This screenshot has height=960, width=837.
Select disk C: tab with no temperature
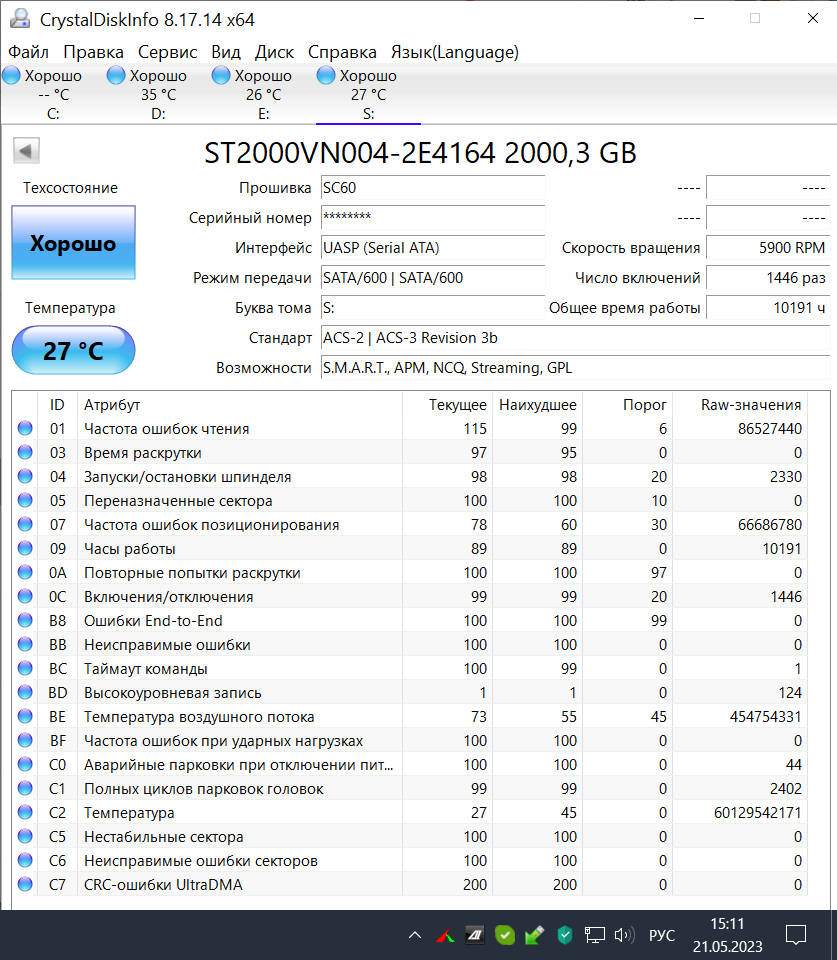[53, 94]
